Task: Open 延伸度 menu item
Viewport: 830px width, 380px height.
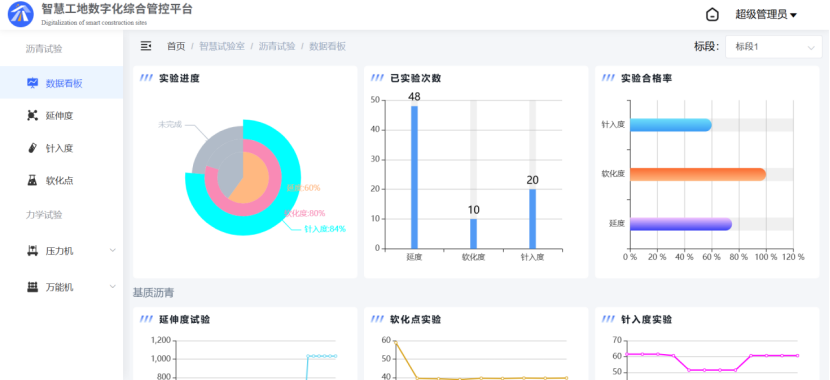Action: [x=61, y=115]
